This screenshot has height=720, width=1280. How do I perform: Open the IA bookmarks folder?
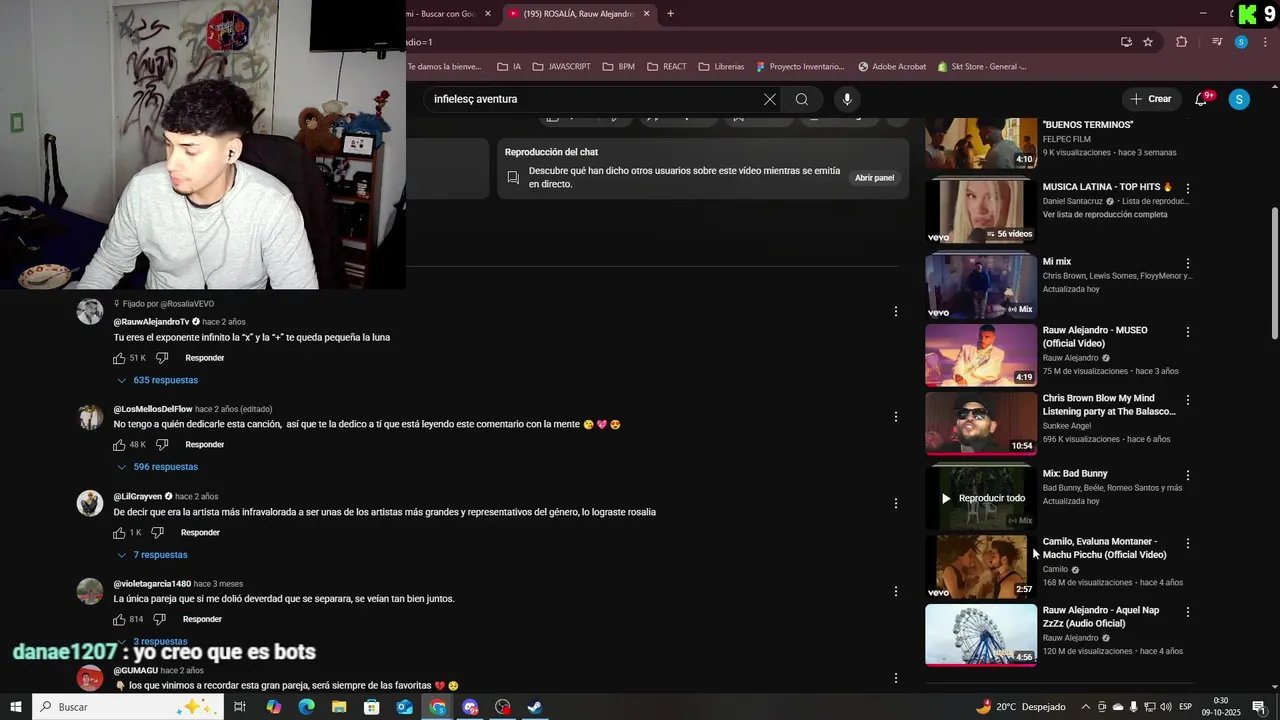509,67
